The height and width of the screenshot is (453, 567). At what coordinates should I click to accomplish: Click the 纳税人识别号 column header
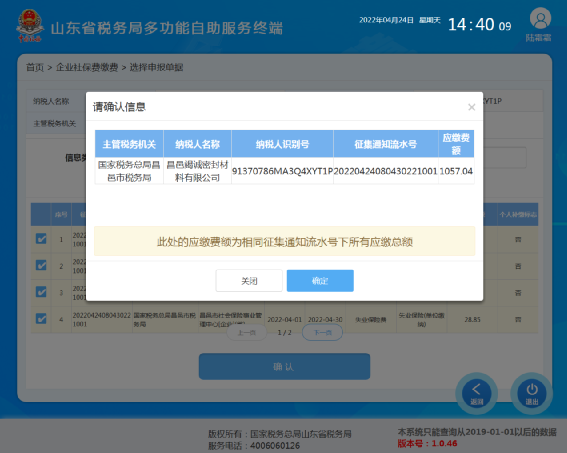tap(282, 144)
